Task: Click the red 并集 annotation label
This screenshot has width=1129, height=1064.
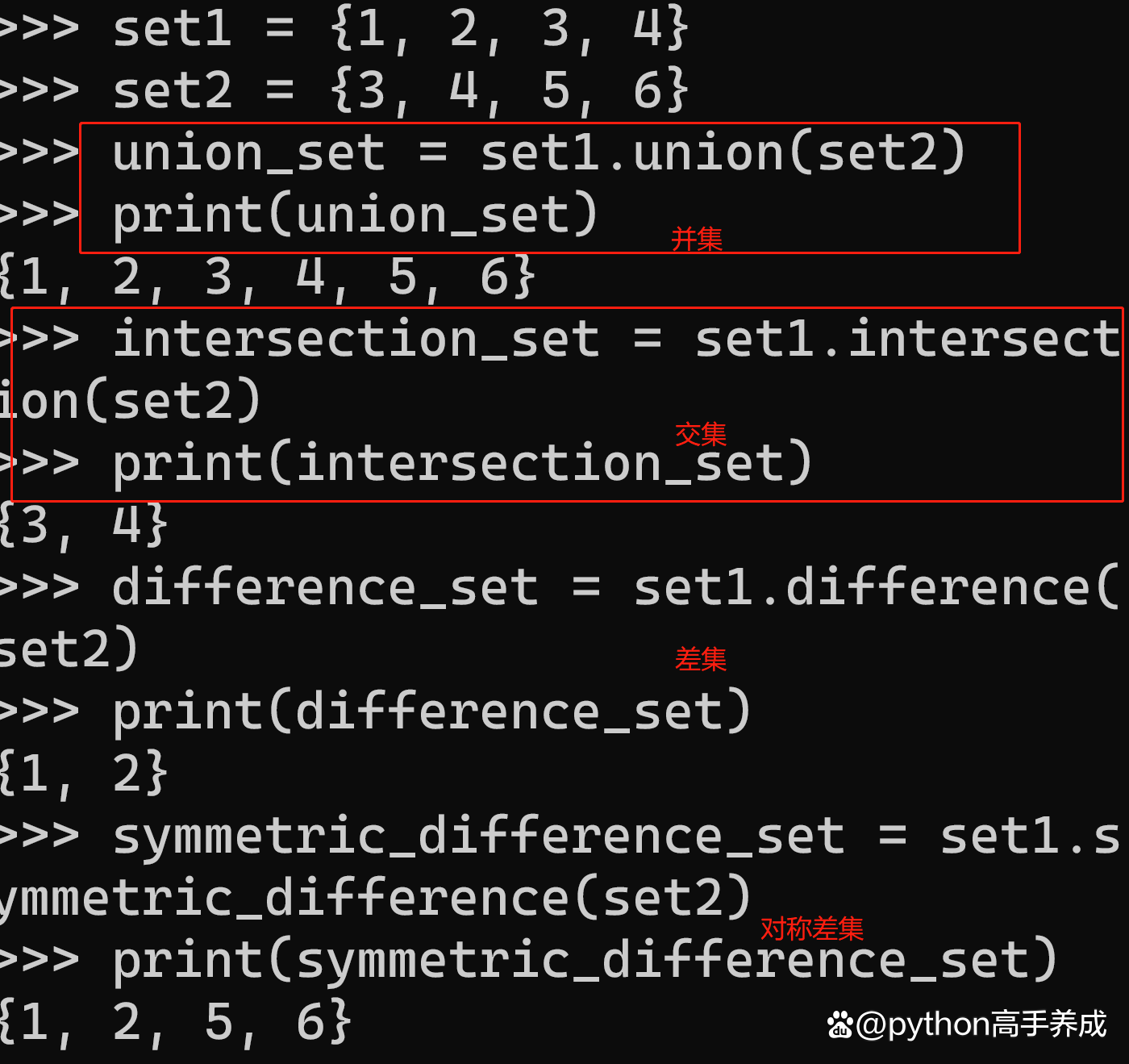Action: coord(697,240)
